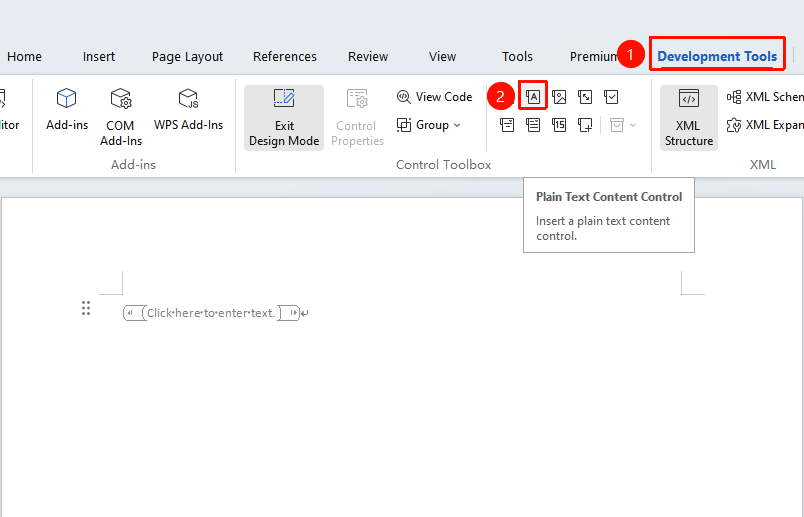
Task: Click the paragraph drag handle beside the text
Action: [x=86, y=308]
